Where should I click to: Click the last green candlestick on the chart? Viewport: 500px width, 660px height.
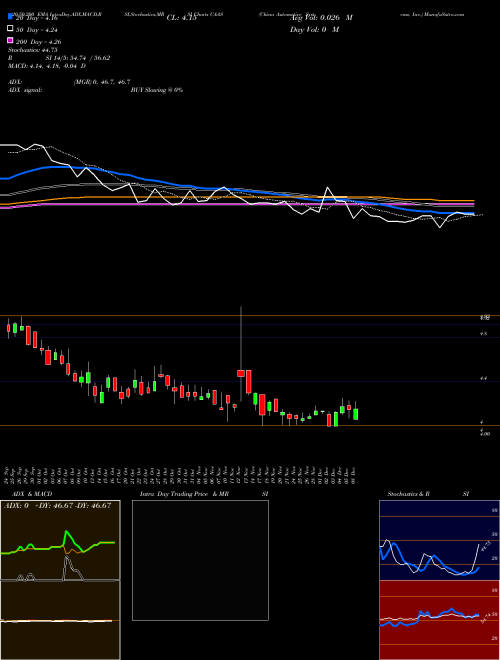point(356,414)
